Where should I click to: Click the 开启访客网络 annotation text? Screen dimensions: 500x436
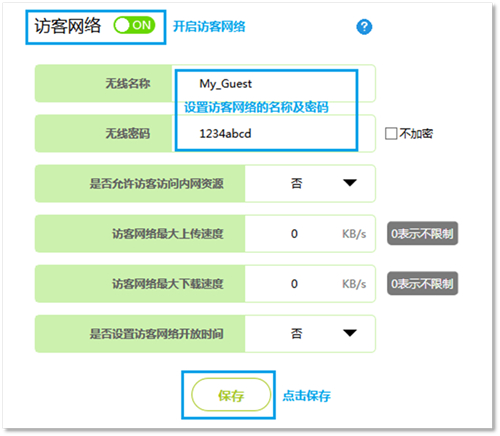[209, 26]
